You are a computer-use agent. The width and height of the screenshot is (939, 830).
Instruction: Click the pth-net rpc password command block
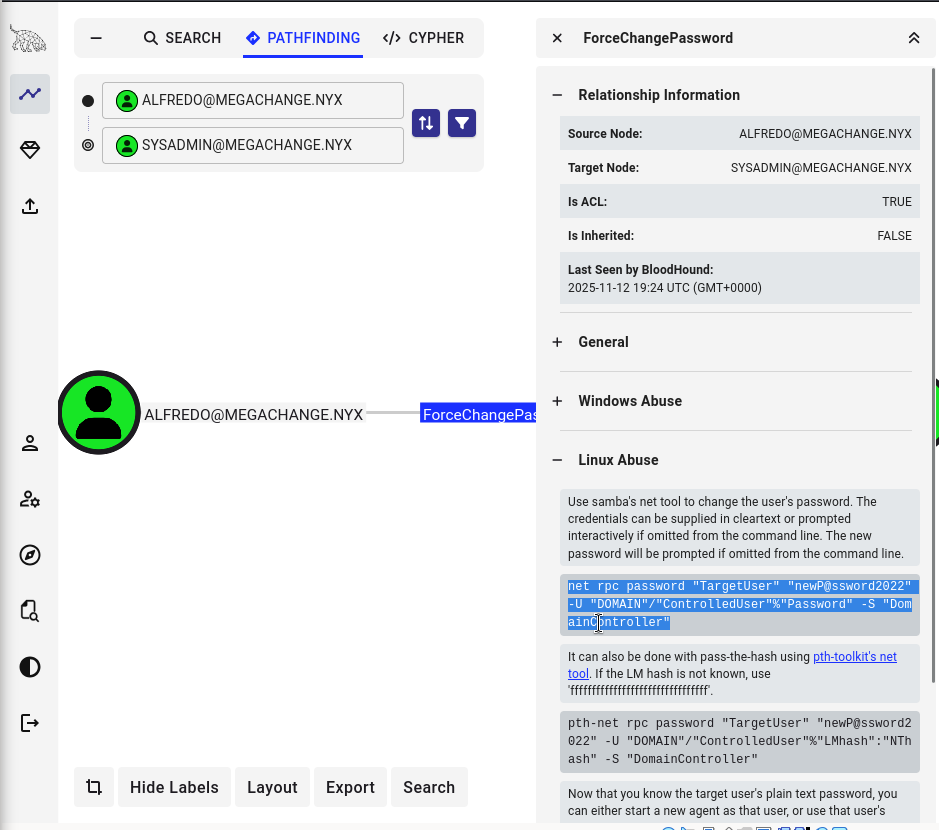click(x=740, y=741)
